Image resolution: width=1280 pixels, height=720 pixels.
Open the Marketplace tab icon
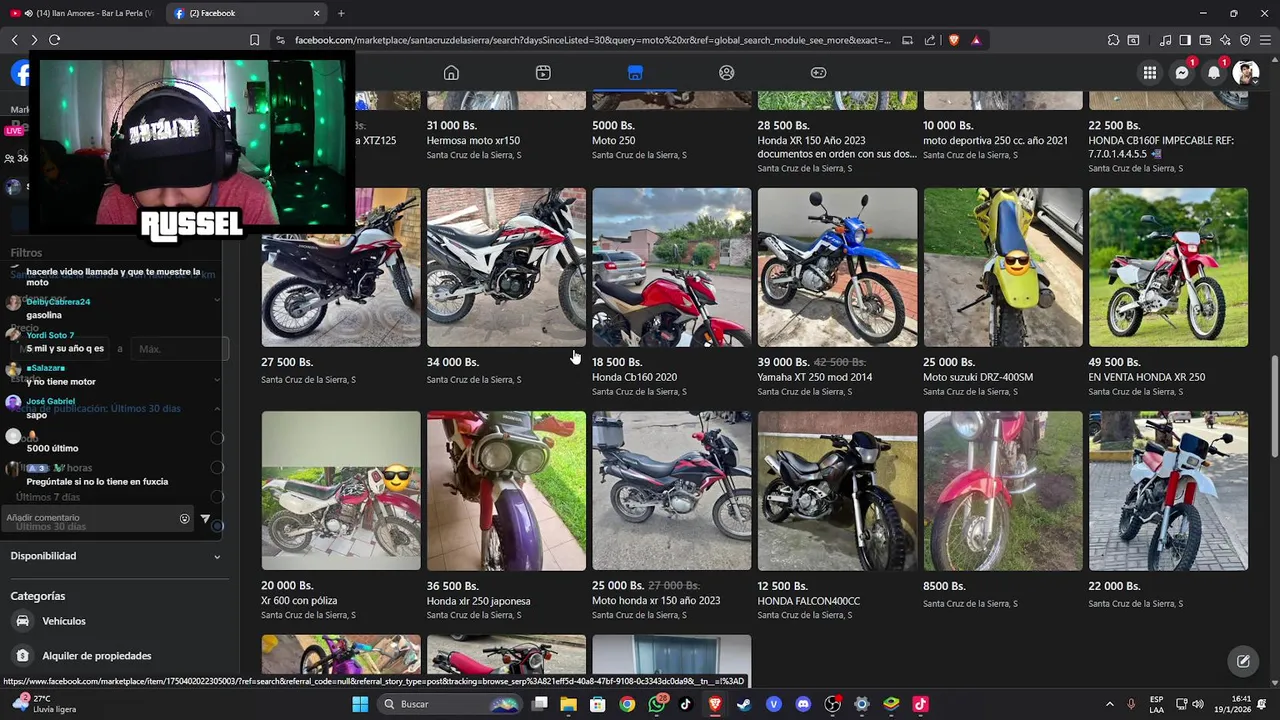(635, 73)
